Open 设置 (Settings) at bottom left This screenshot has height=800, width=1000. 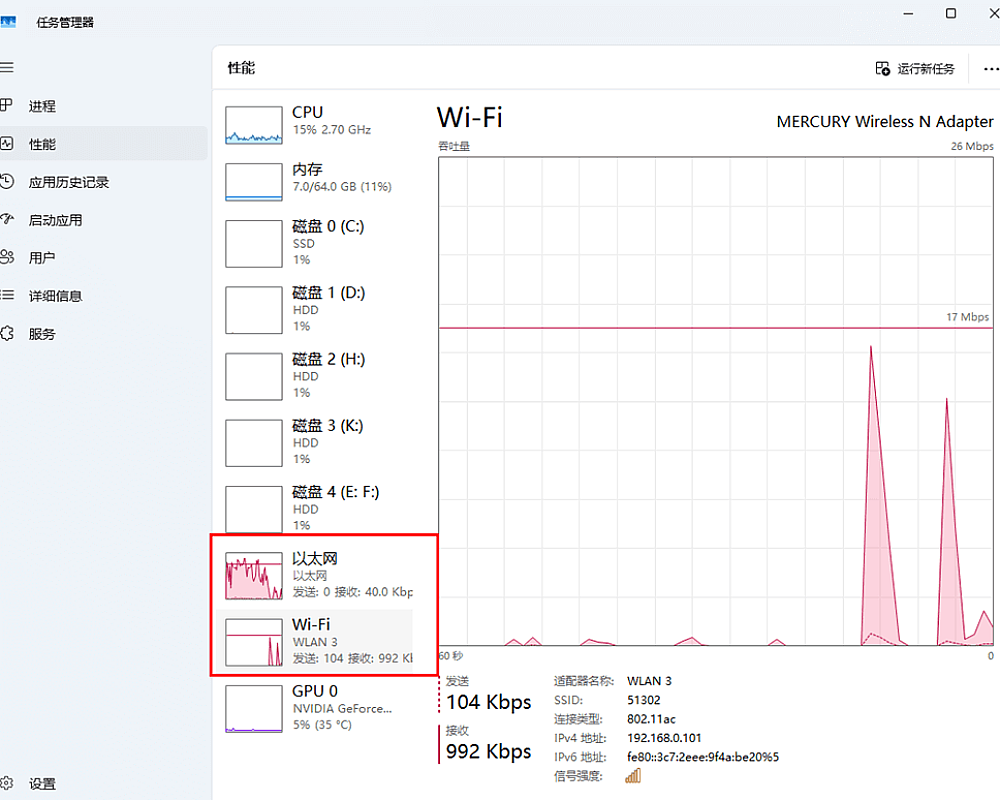tap(42, 784)
